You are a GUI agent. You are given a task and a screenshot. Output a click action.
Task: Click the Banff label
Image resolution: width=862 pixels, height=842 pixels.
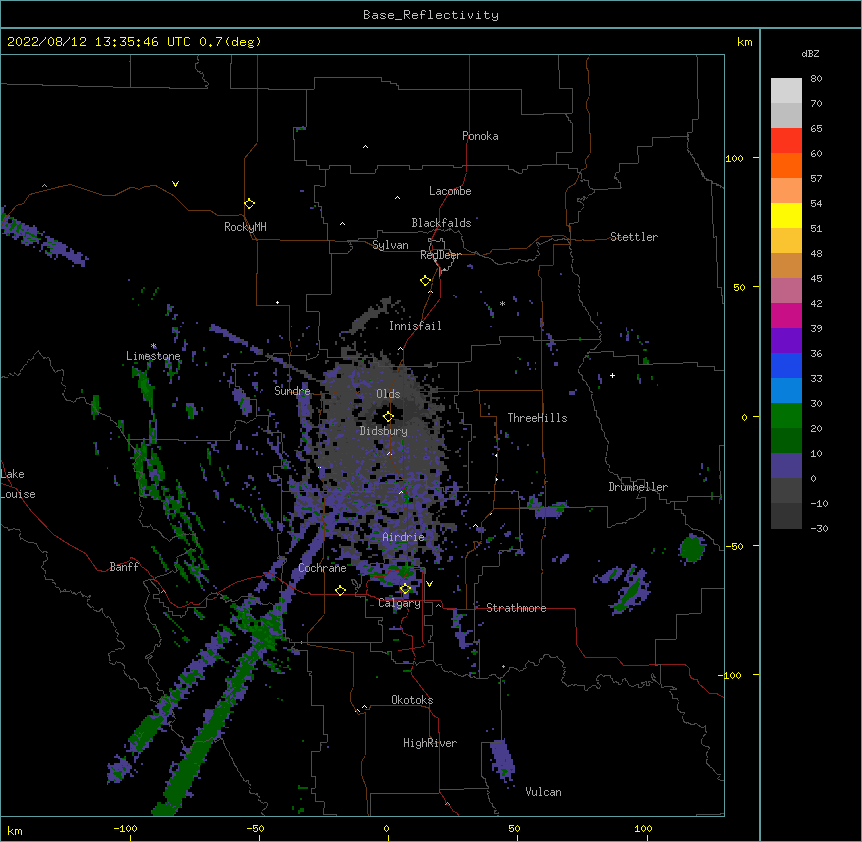(x=124, y=567)
